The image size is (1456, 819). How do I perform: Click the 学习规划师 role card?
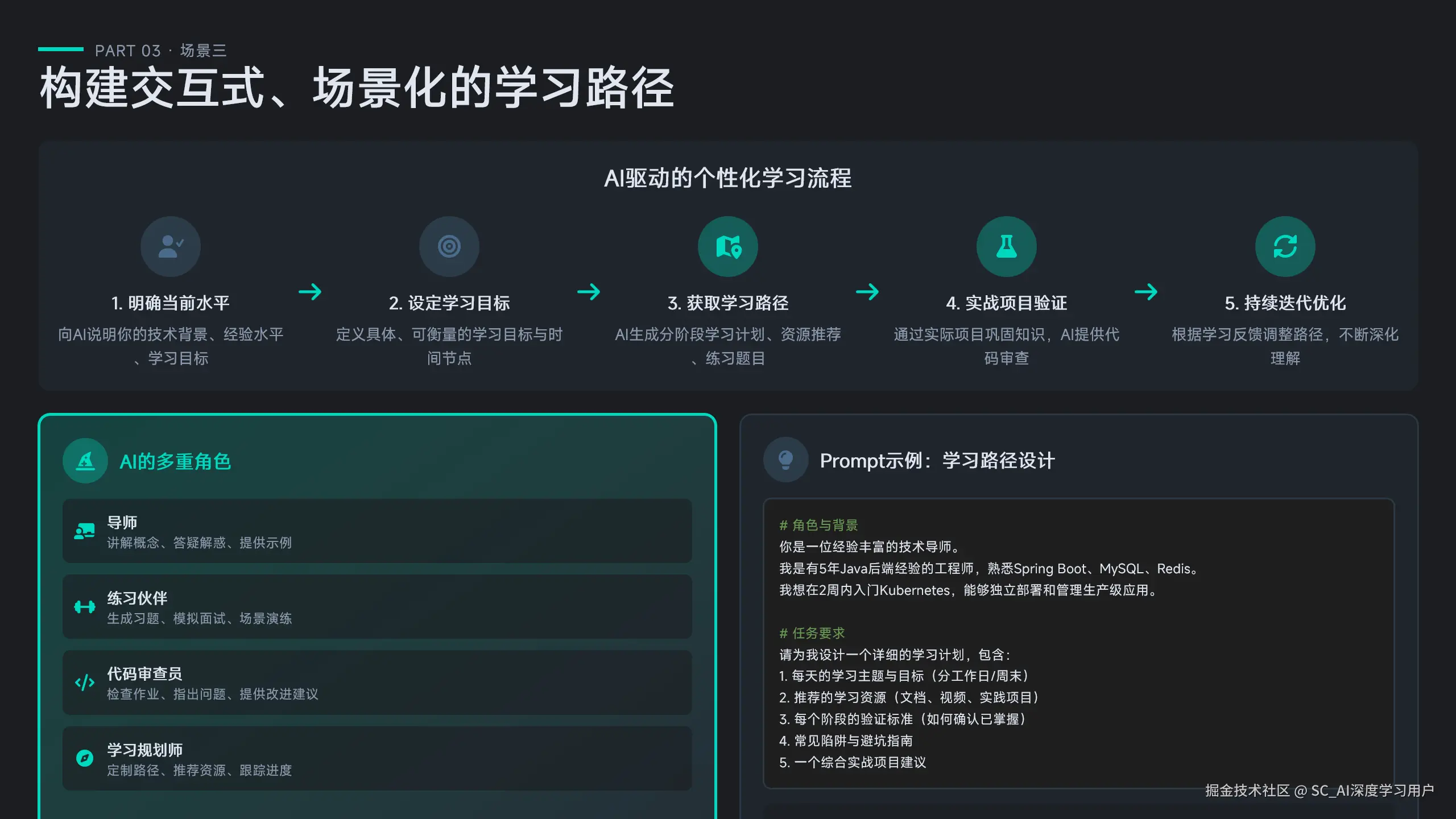coord(377,758)
